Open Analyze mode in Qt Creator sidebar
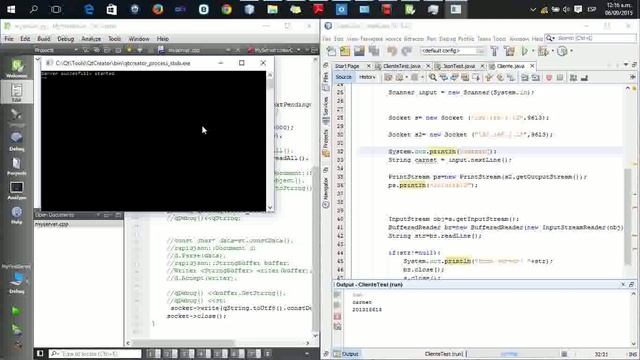 pyautogui.click(x=17, y=191)
